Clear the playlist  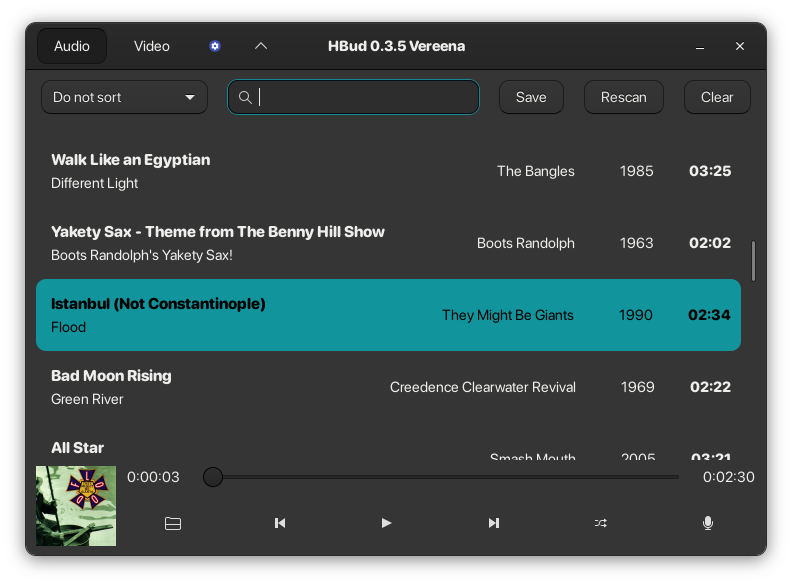(717, 97)
